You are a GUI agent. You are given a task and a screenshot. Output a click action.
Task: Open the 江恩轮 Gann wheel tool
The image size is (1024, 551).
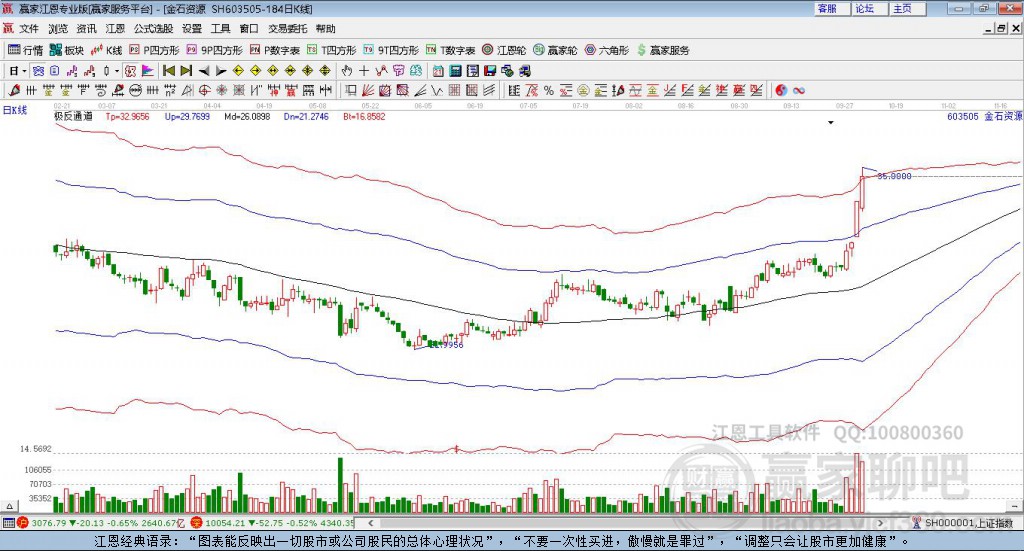504,50
